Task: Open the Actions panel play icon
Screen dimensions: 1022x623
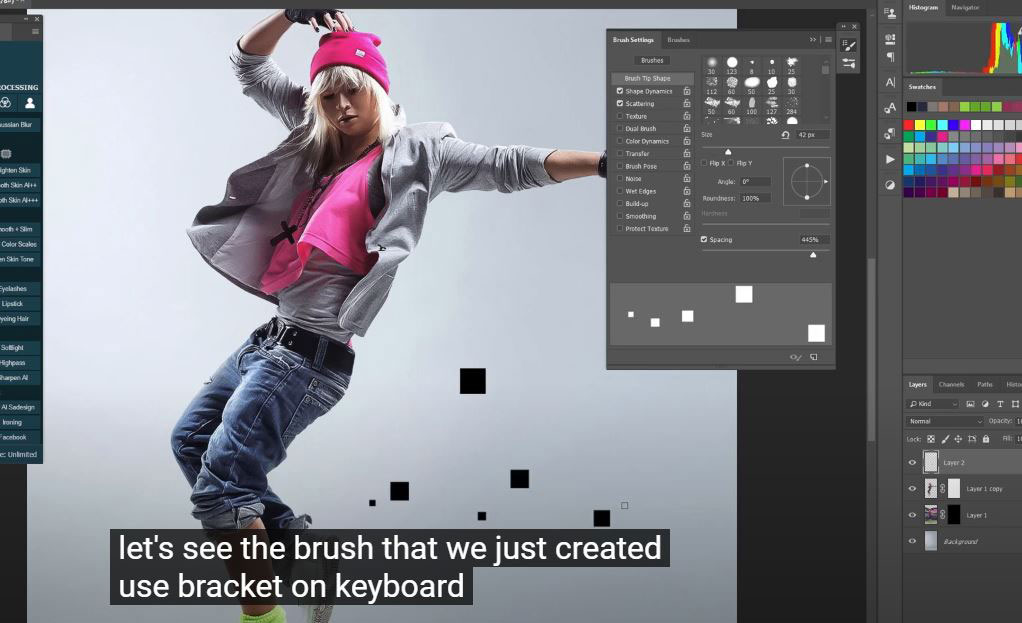Action: click(890, 159)
